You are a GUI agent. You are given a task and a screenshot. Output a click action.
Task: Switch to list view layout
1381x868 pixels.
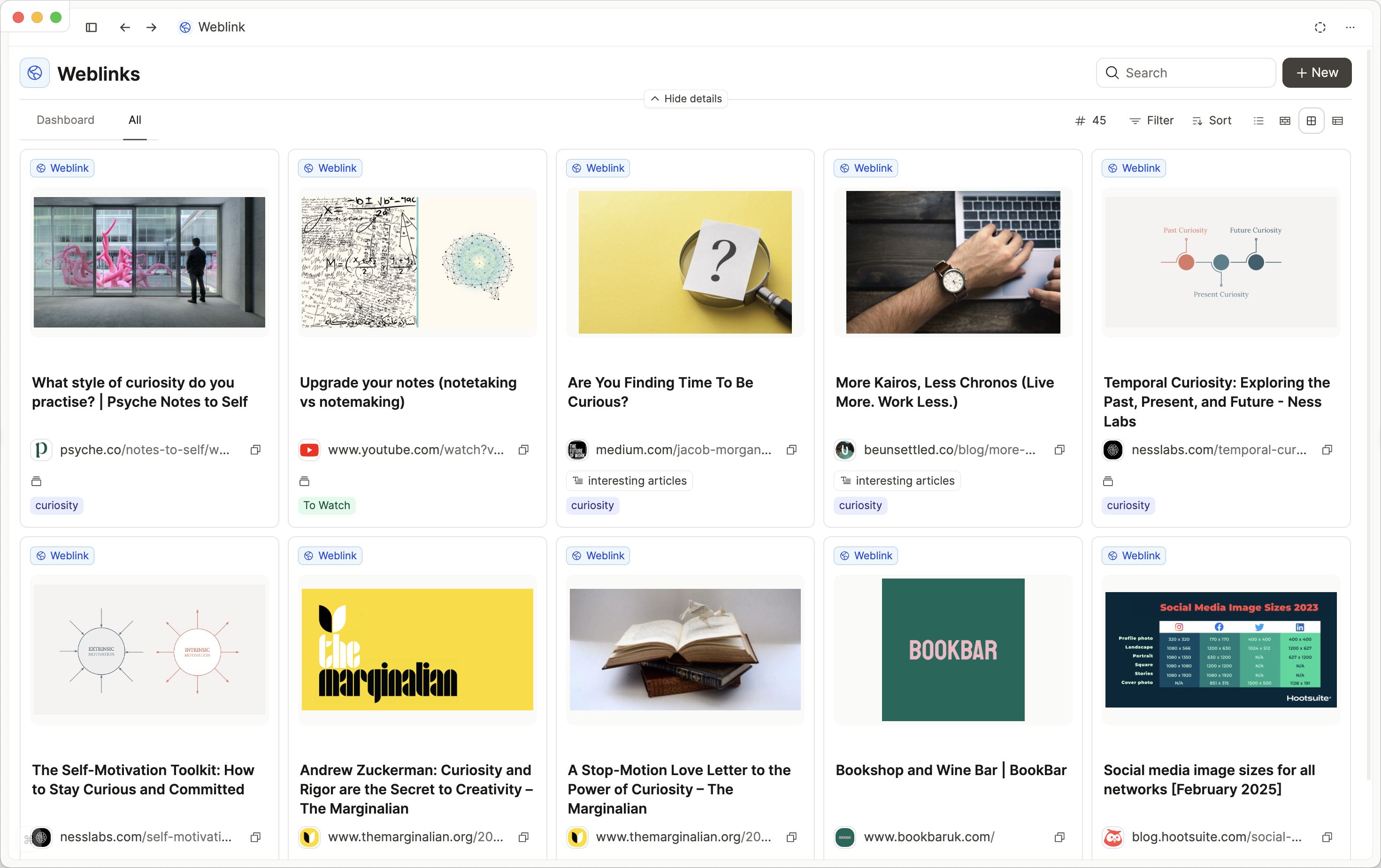click(x=1258, y=121)
